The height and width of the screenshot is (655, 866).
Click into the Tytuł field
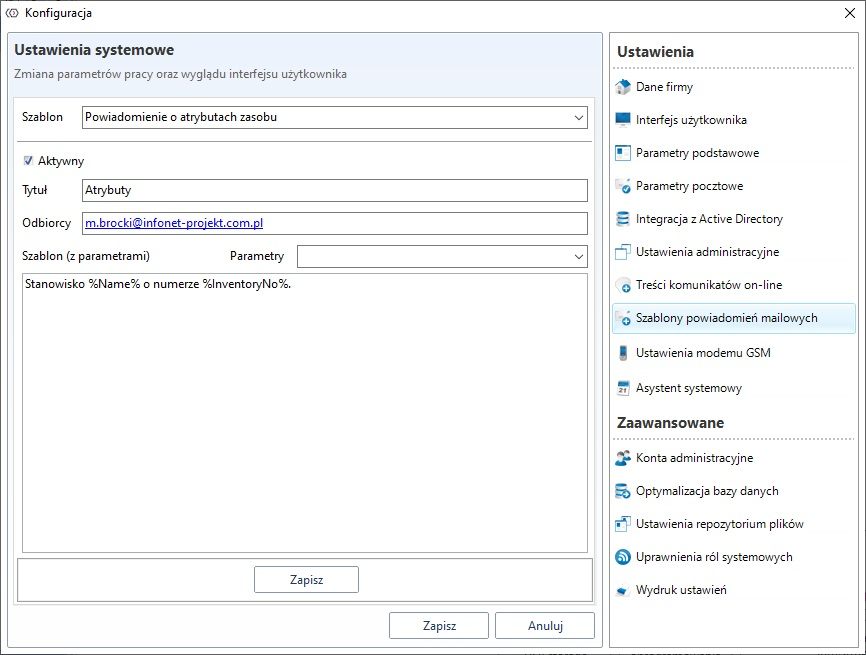coord(335,190)
